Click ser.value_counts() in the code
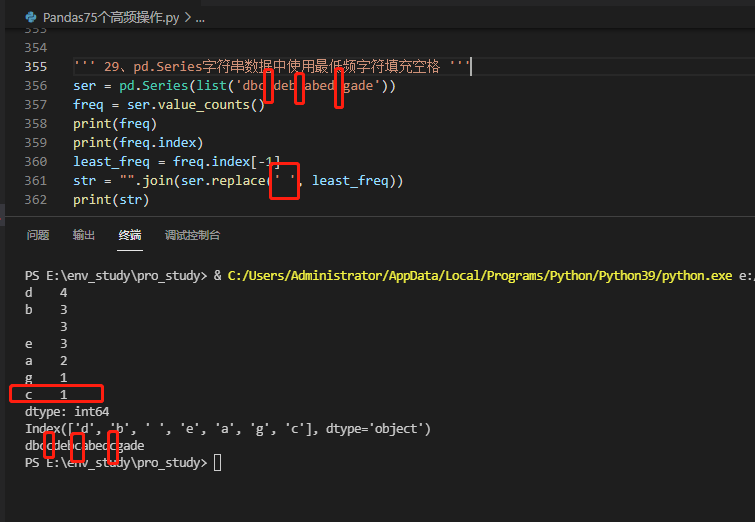 pos(196,104)
